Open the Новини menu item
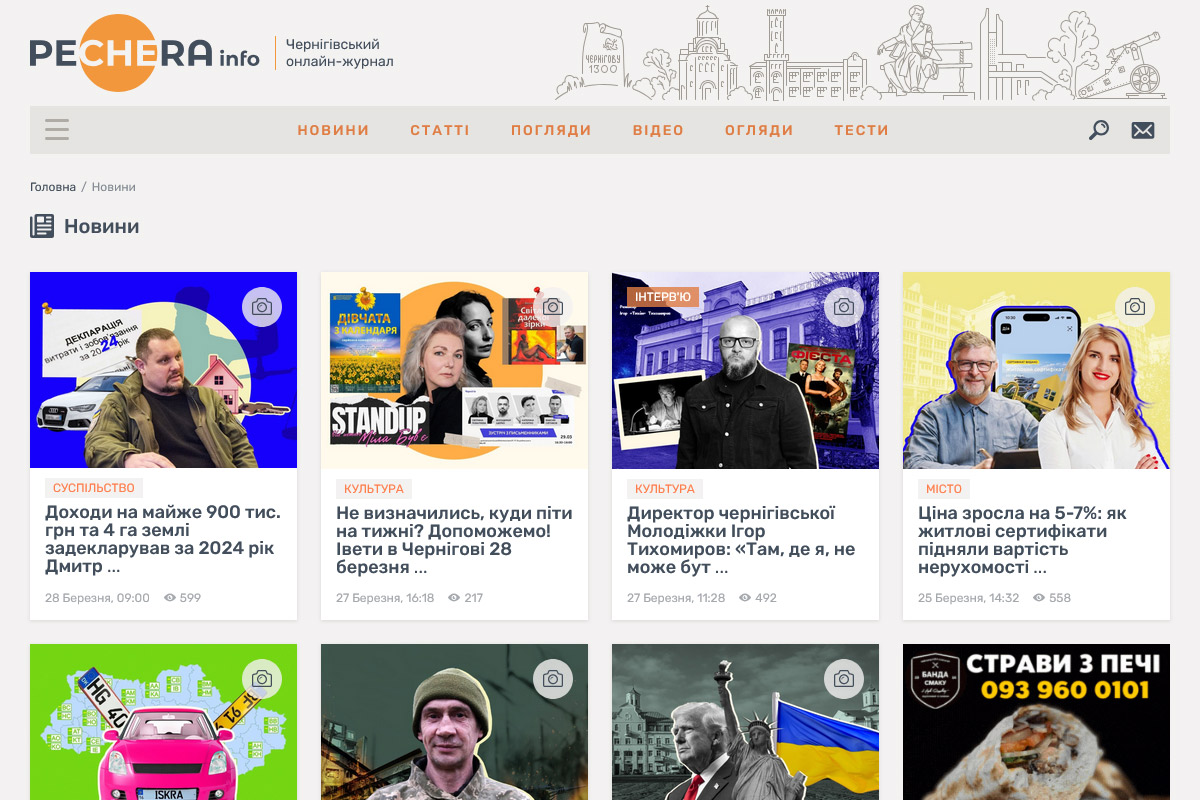This screenshot has width=1200, height=800. pyautogui.click(x=333, y=130)
